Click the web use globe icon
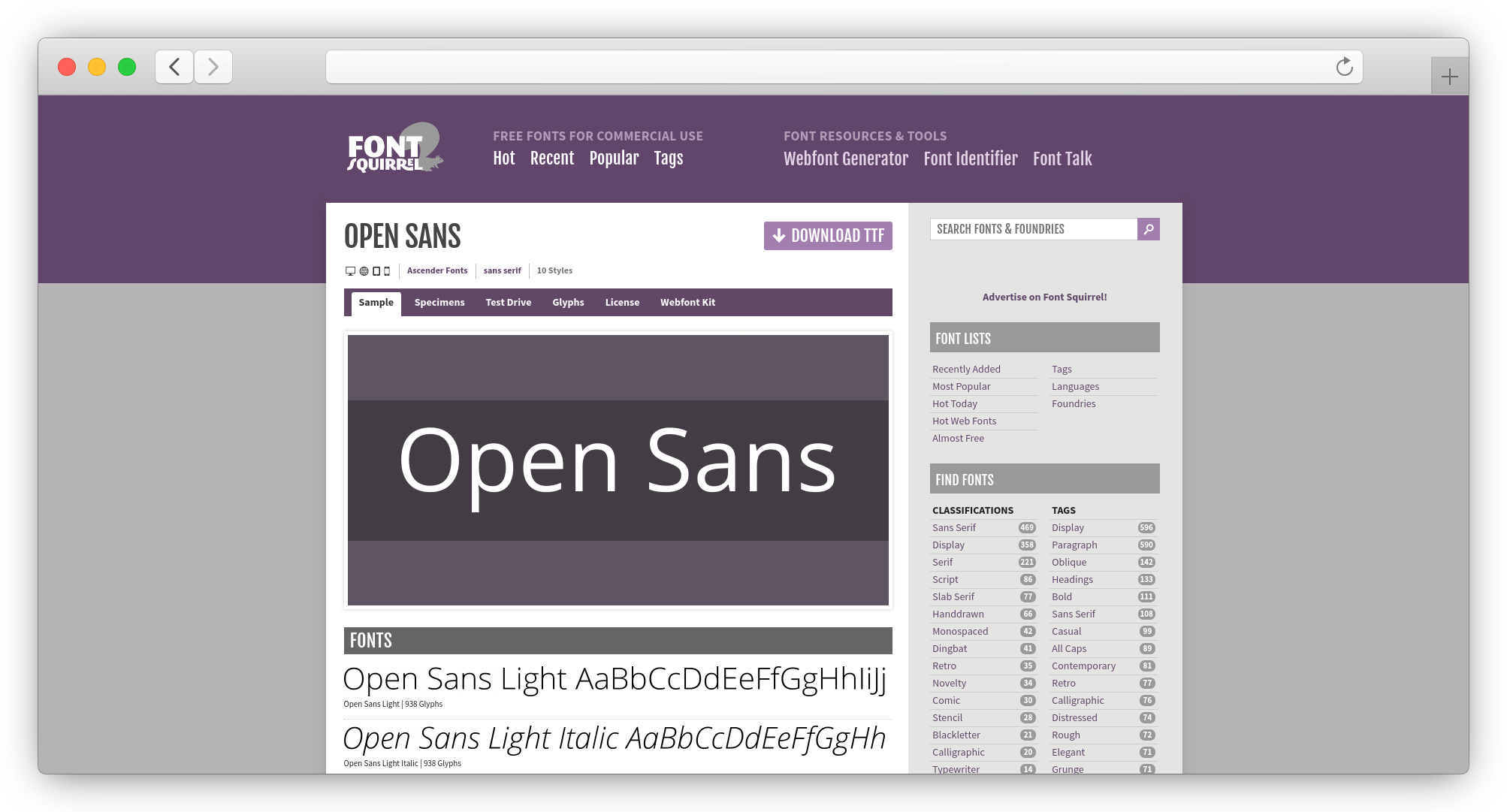This screenshot has height=812, width=1507. pyautogui.click(x=364, y=271)
